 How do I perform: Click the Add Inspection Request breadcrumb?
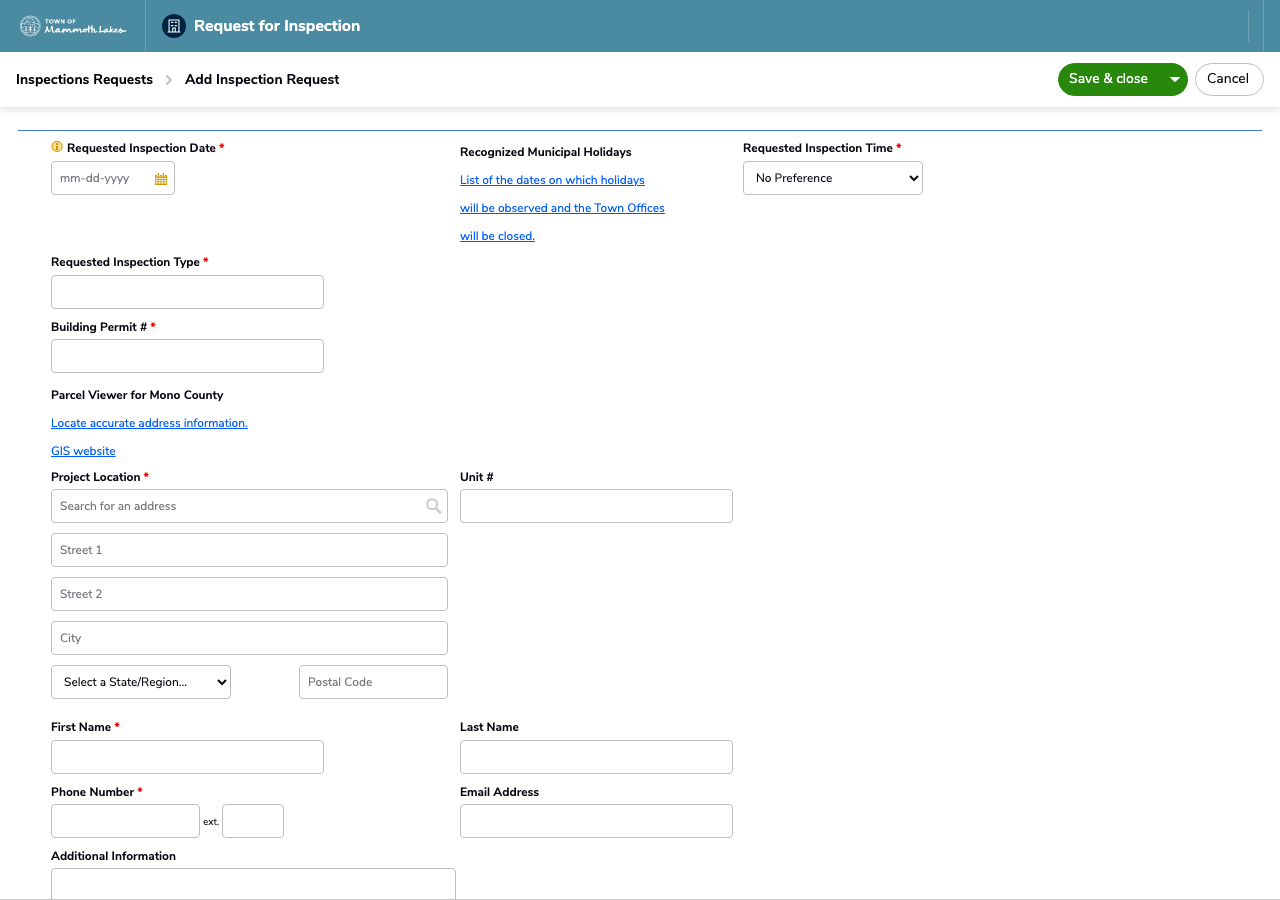(x=262, y=80)
